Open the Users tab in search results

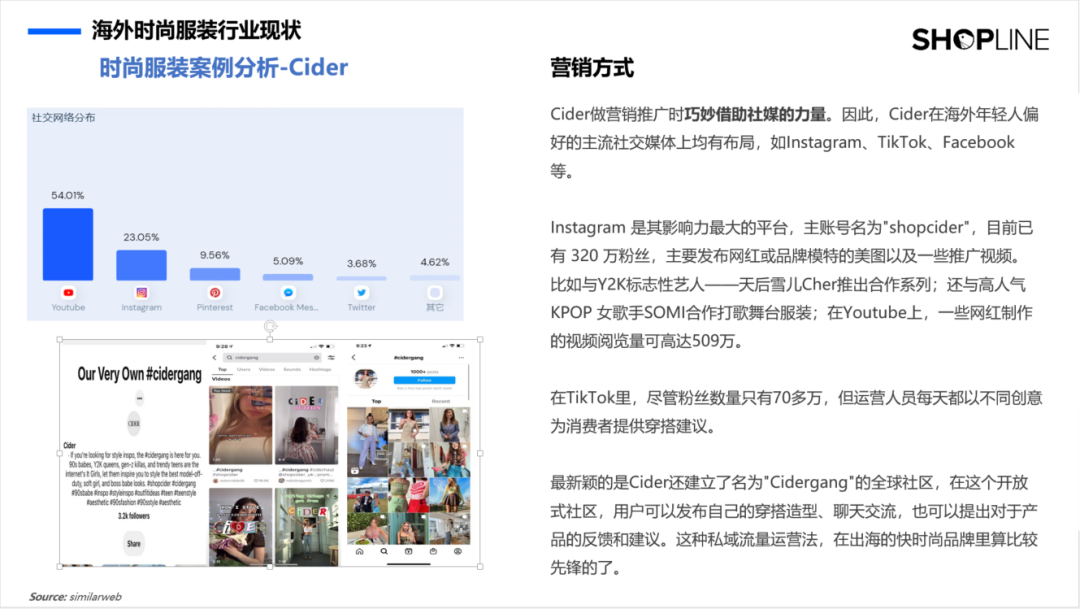[242, 368]
